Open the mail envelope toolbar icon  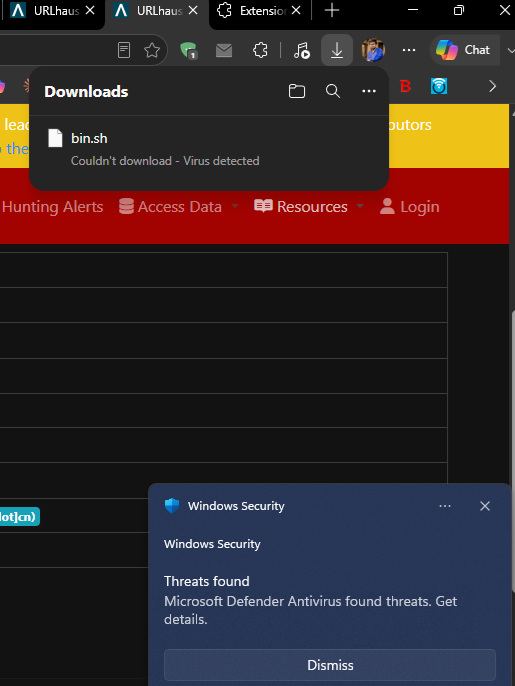[224, 50]
